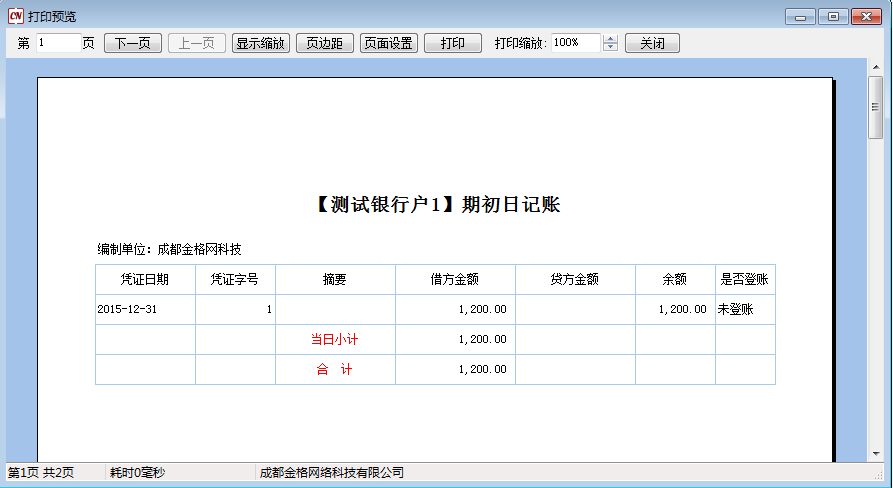Click the 凭证日期 column header
The height and width of the screenshot is (488, 893).
[145, 280]
